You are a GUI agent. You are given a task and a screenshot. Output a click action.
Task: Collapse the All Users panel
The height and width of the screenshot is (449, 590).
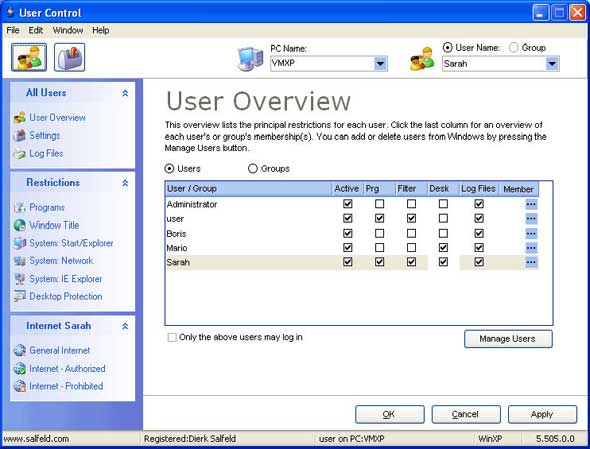pos(125,93)
